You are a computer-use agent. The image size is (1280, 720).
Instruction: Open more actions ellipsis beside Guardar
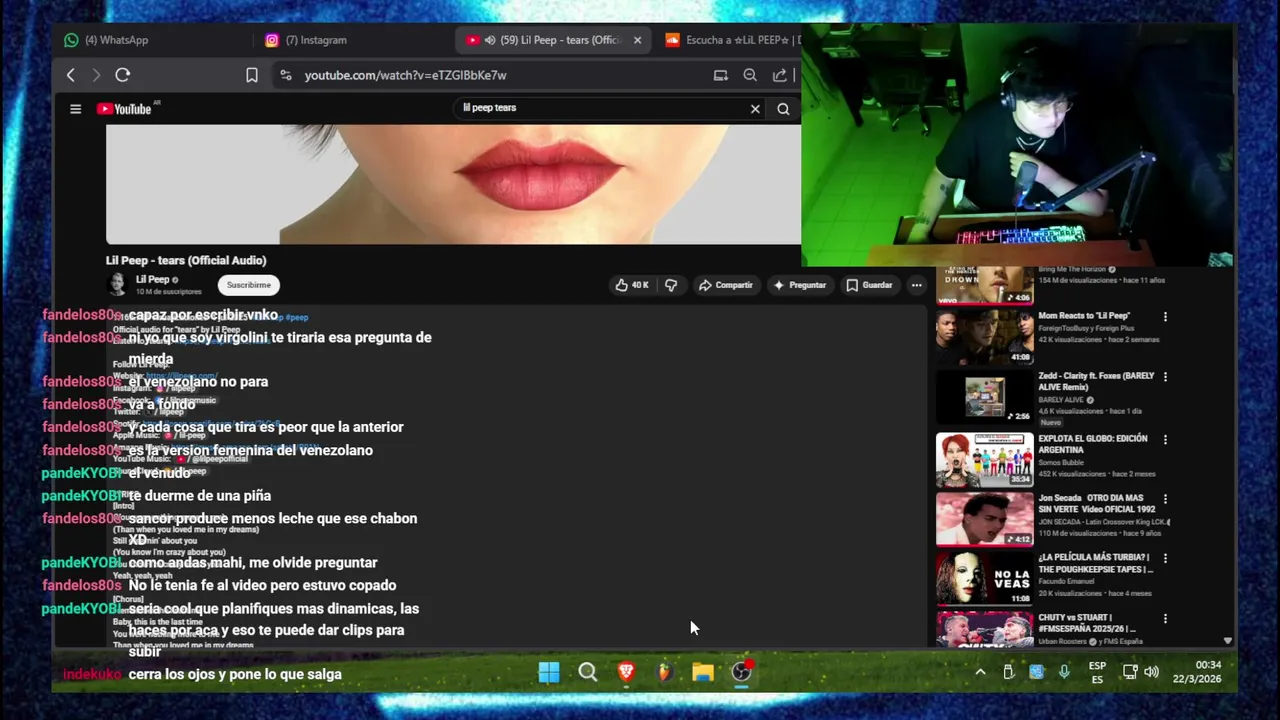916,285
